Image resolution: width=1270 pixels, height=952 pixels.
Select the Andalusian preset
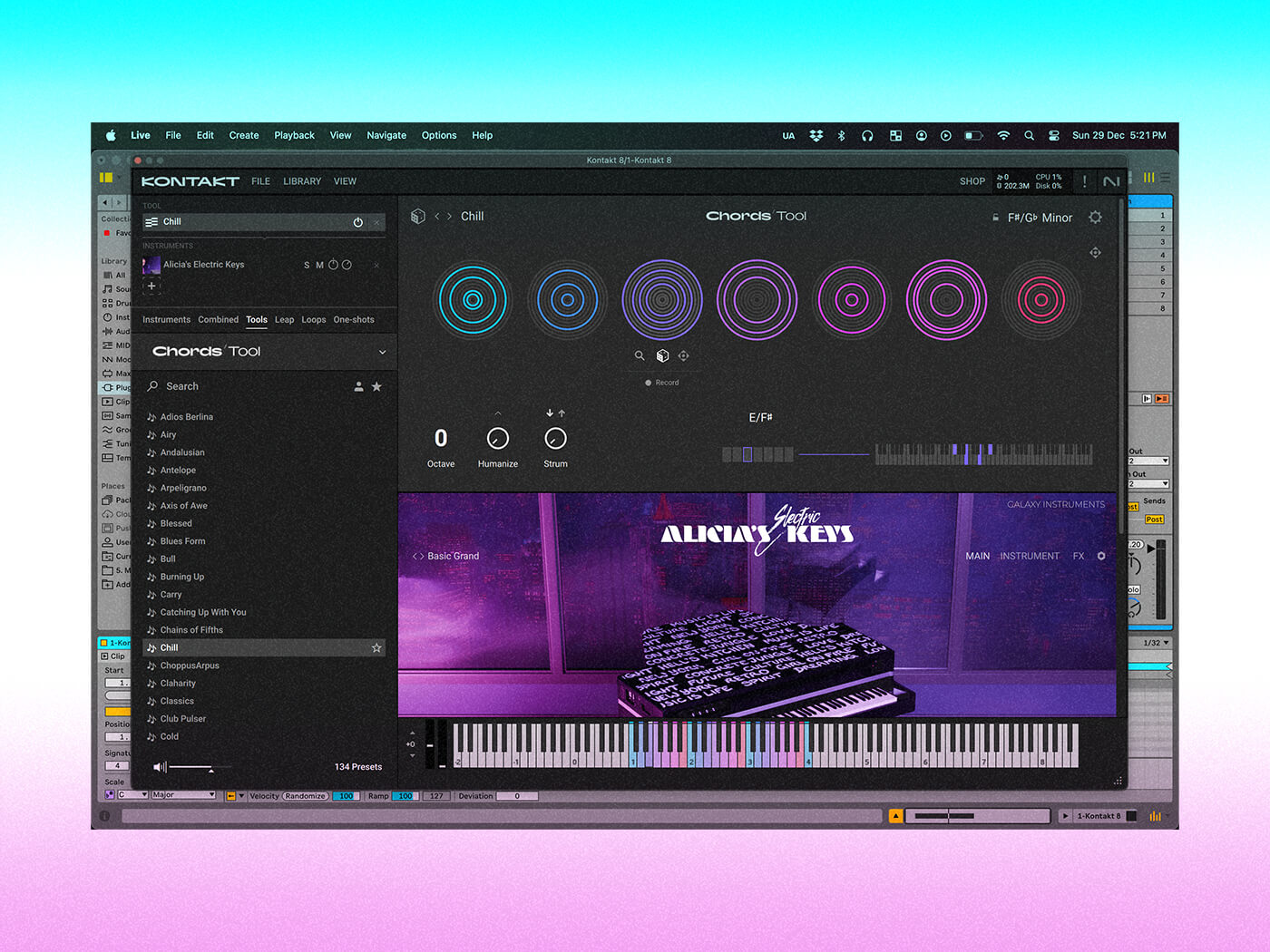[182, 452]
